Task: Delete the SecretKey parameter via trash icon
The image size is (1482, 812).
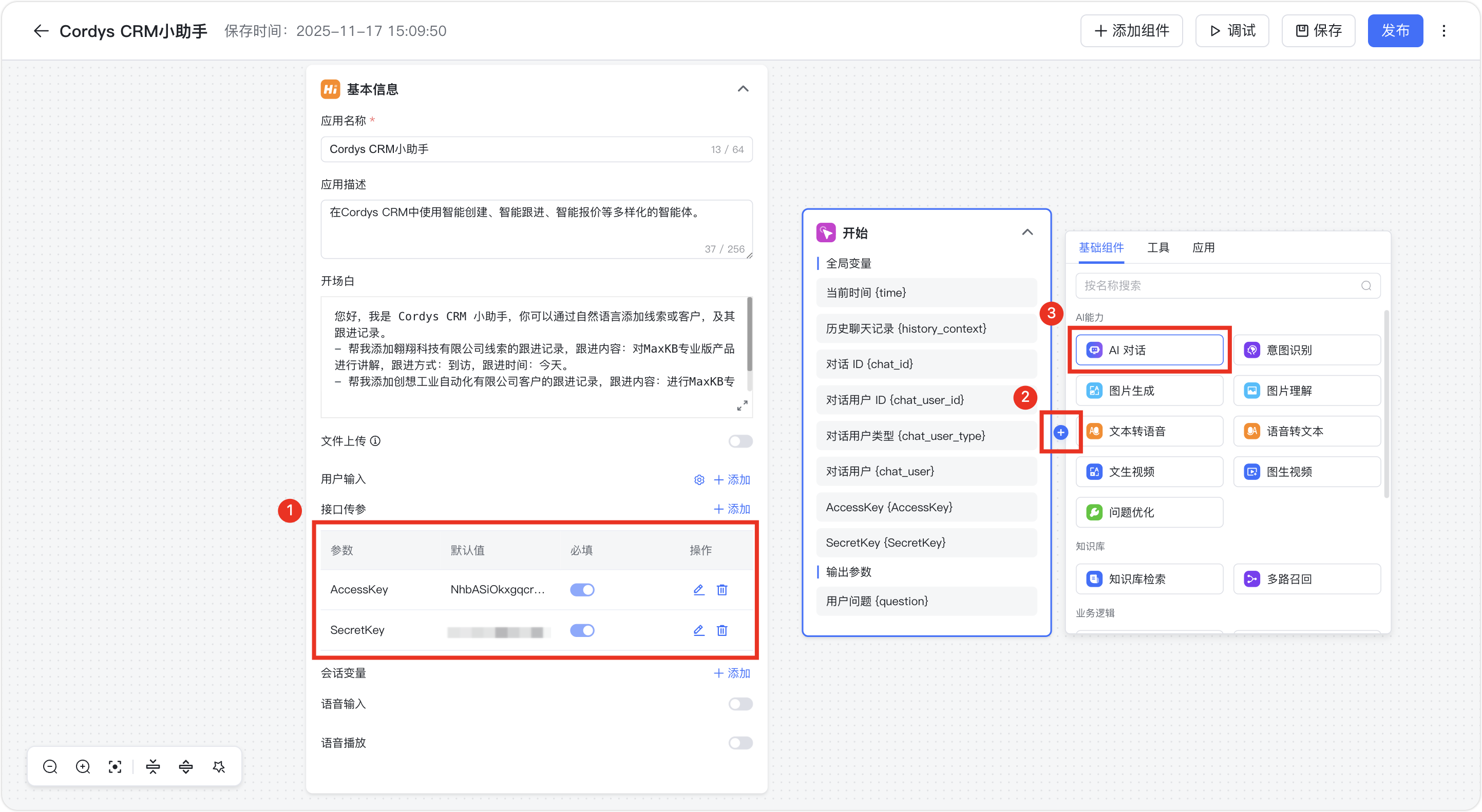Action: (x=722, y=630)
